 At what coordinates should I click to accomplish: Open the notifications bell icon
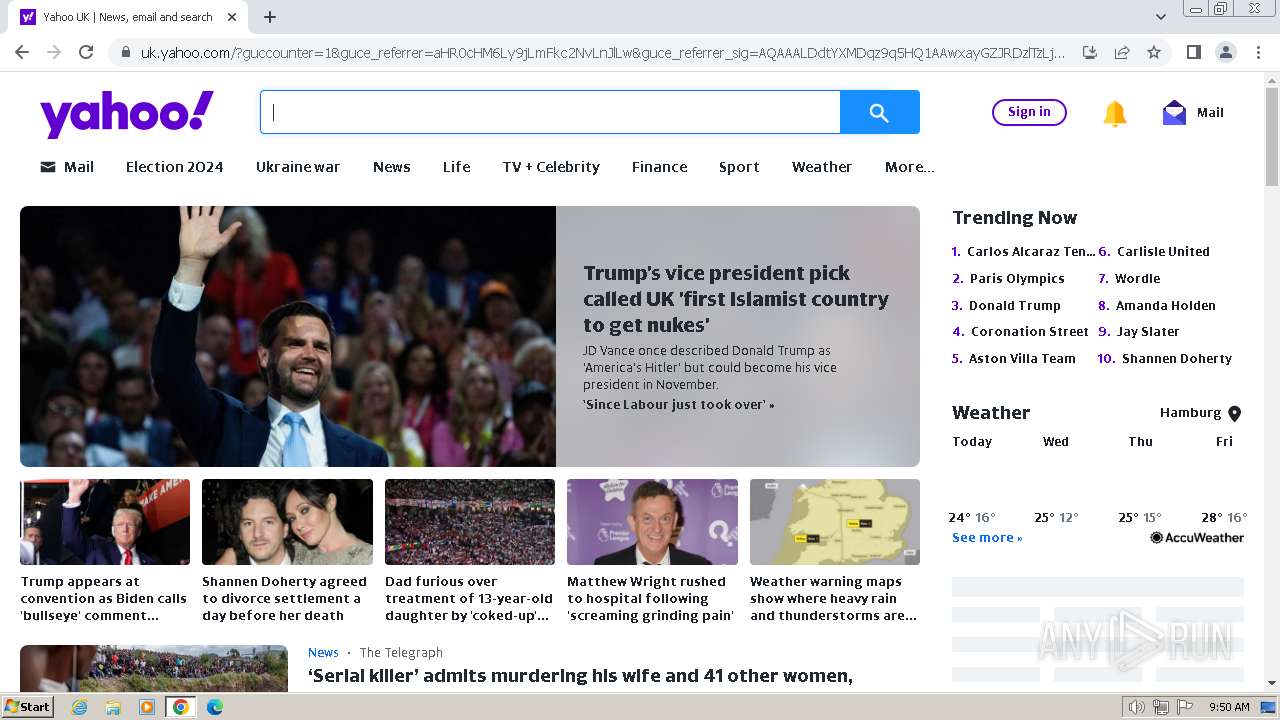click(1114, 113)
